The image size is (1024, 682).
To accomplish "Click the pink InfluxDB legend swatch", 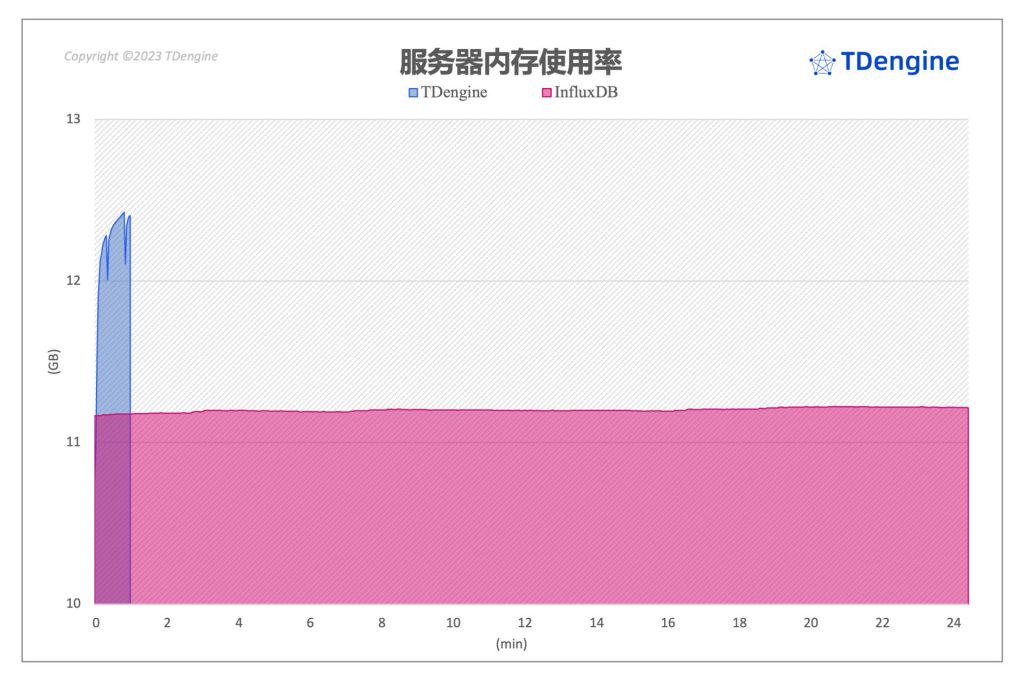I will (546, 94).
